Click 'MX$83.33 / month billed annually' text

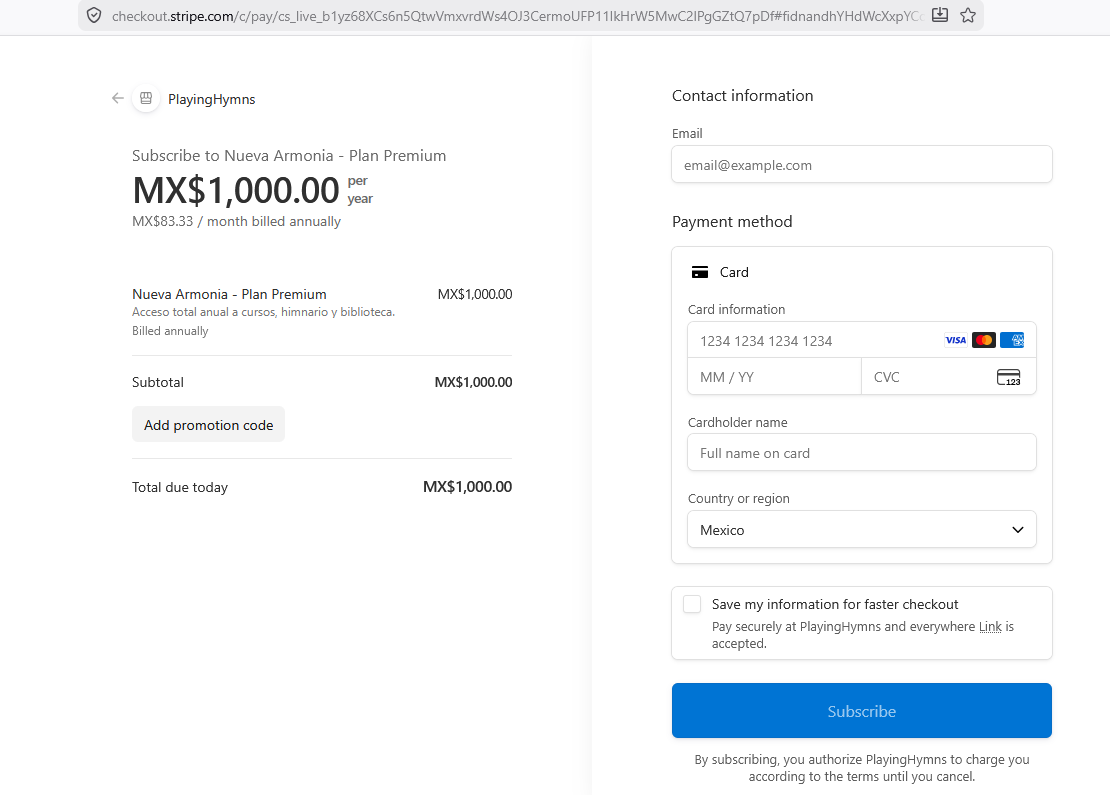pos(236,222)
